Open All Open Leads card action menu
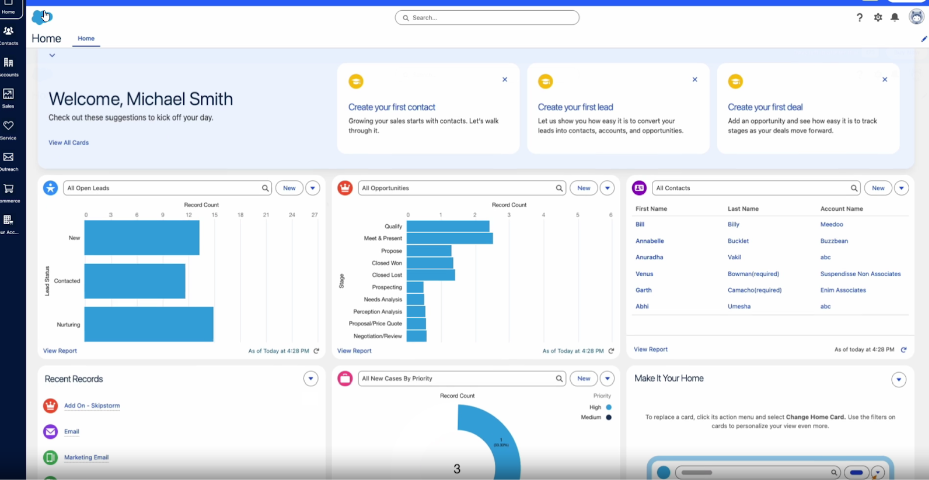Image resolution: width=929 pixels, height=480 pixels. point(313,188)
